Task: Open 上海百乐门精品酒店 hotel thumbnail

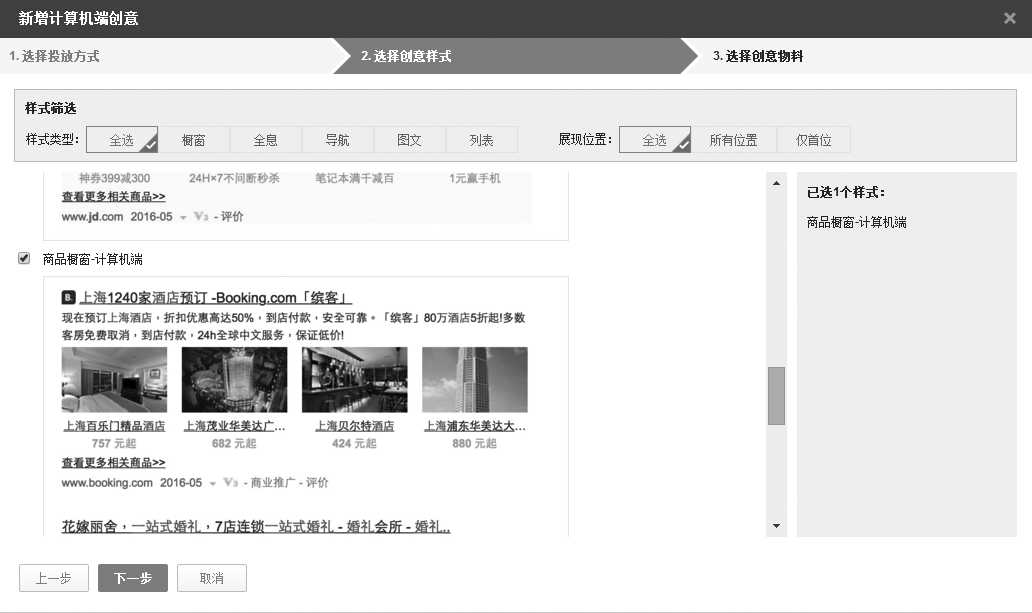Action: point(114,380)
